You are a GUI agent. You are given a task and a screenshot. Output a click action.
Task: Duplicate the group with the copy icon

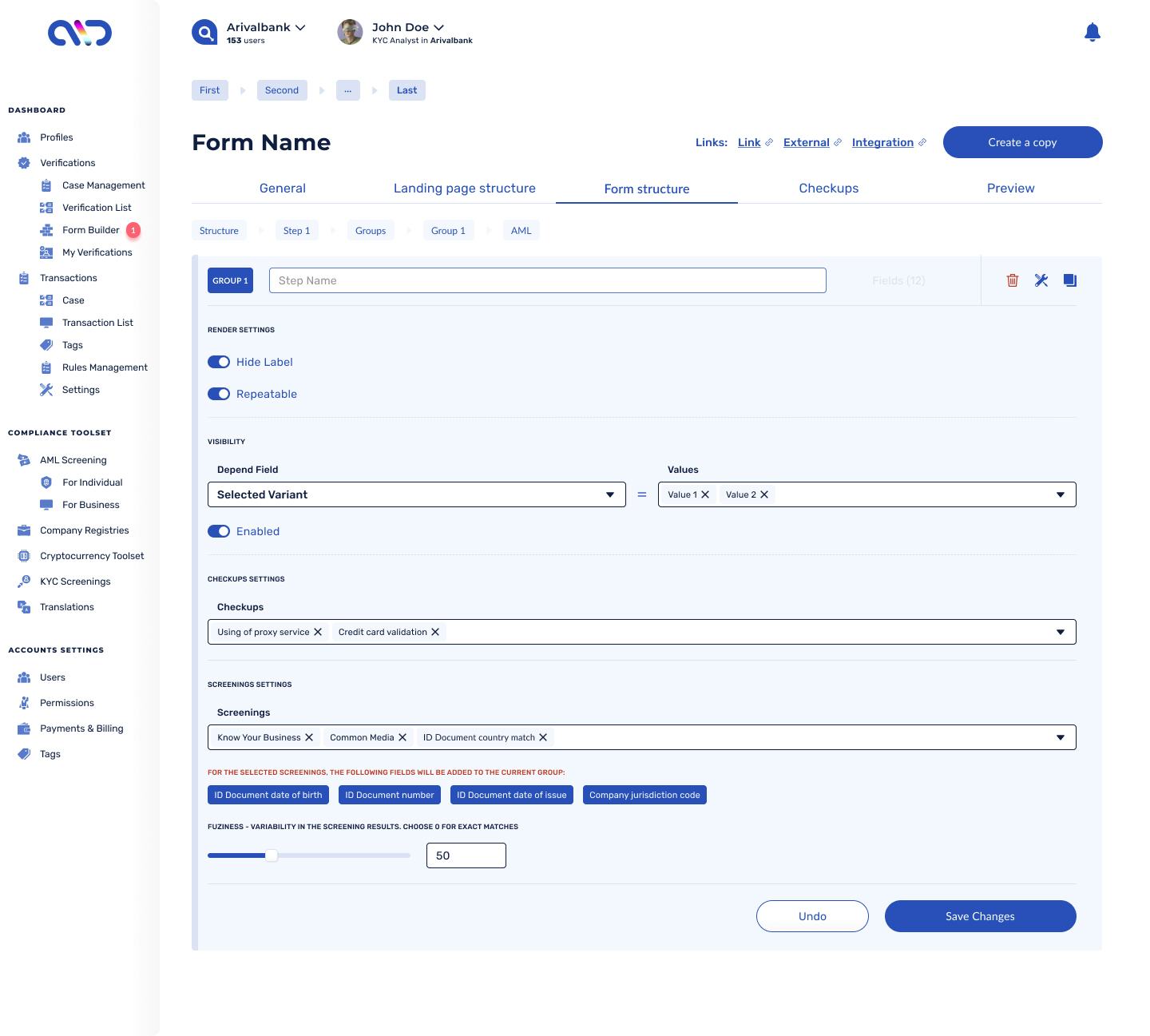(x=1069, y=280)
